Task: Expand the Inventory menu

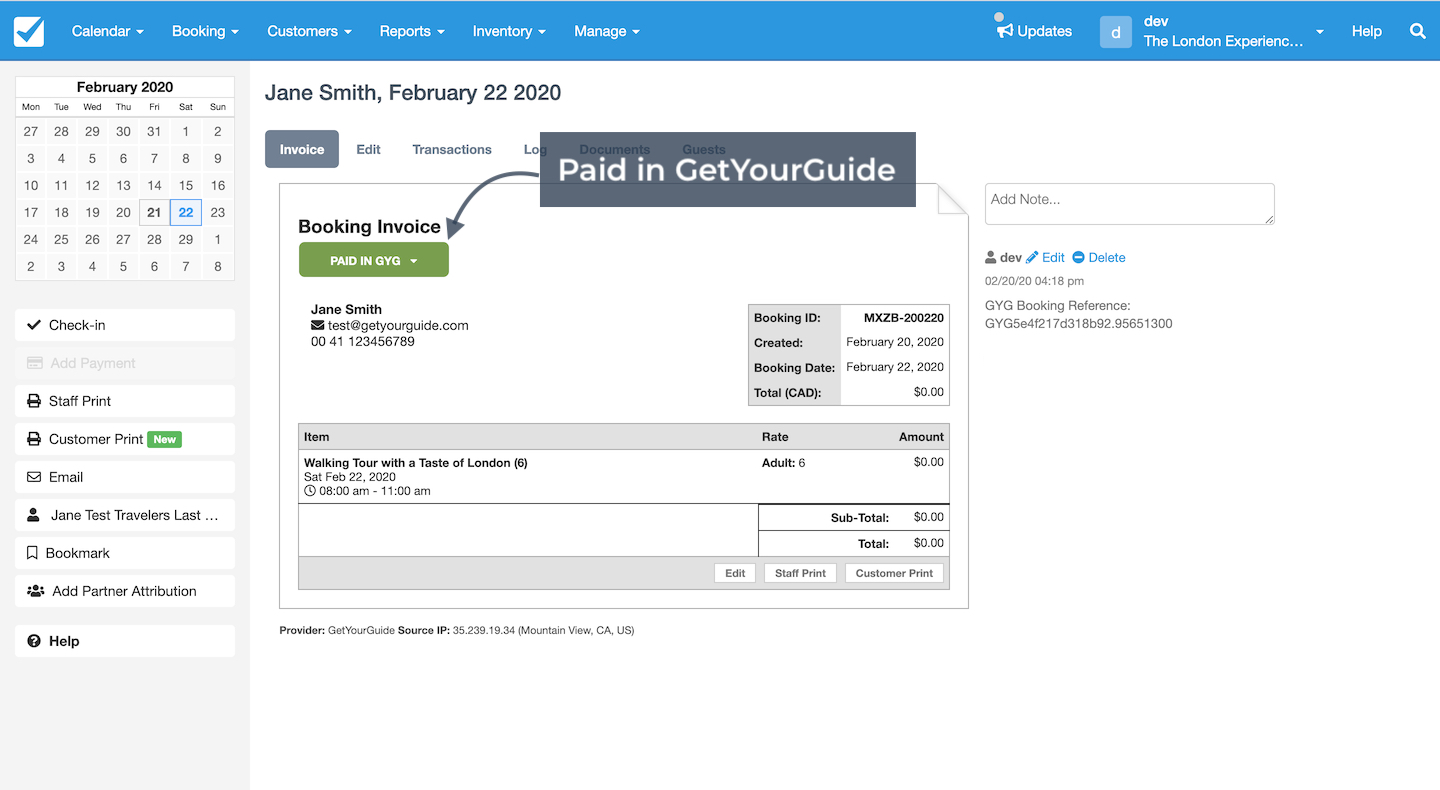Action: point(509,31)
